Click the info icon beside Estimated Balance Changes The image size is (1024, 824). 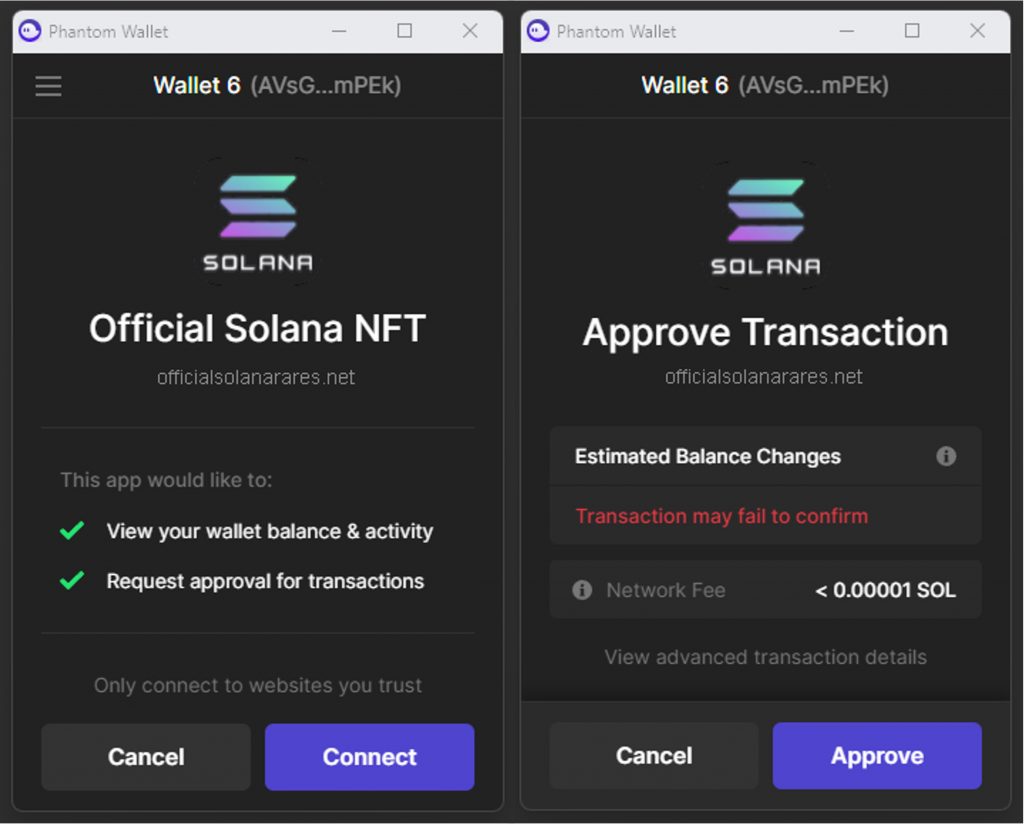tap(945, 456)
